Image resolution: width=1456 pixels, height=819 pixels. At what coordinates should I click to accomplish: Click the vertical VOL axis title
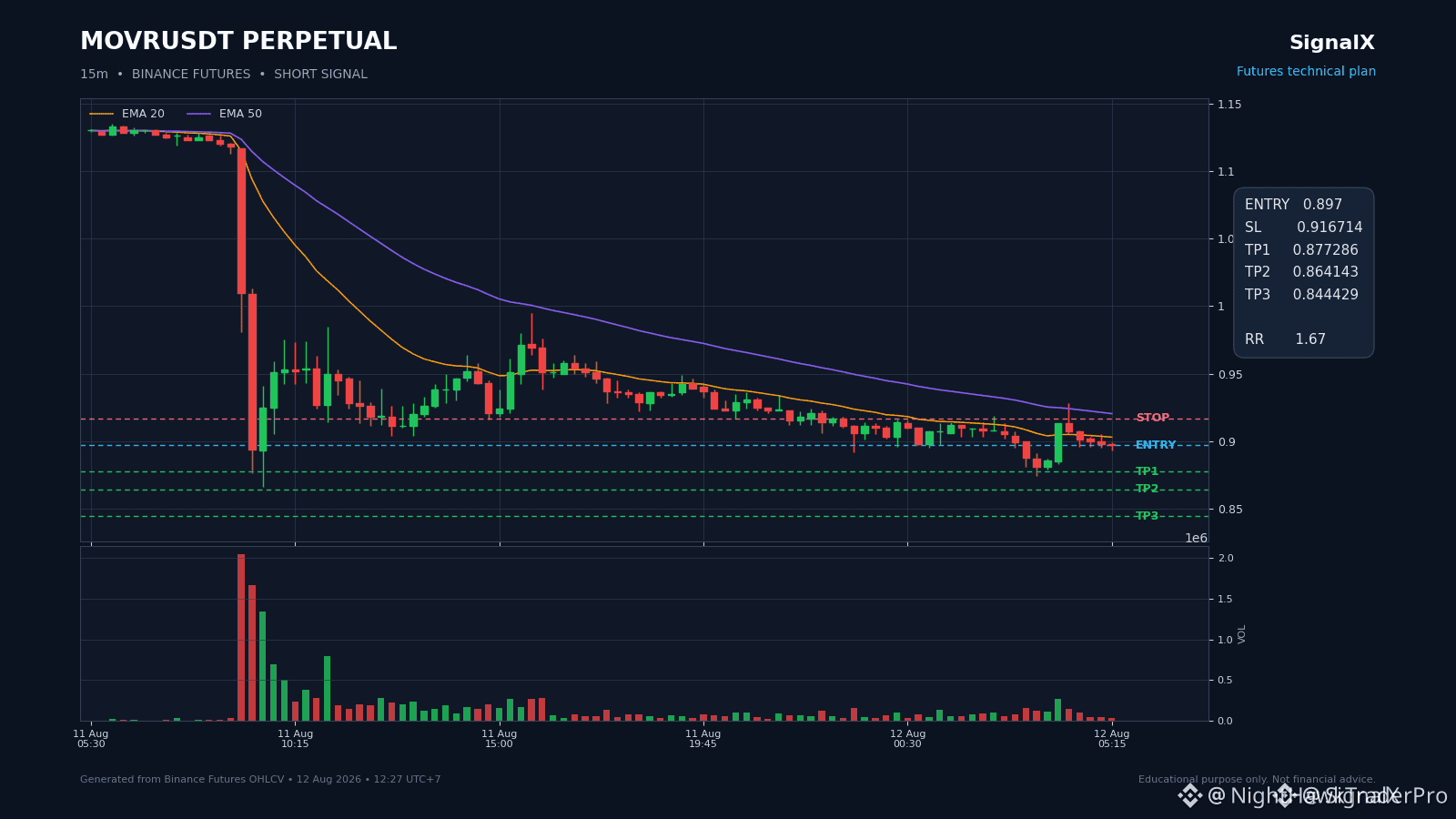(x=1242, y=634)
